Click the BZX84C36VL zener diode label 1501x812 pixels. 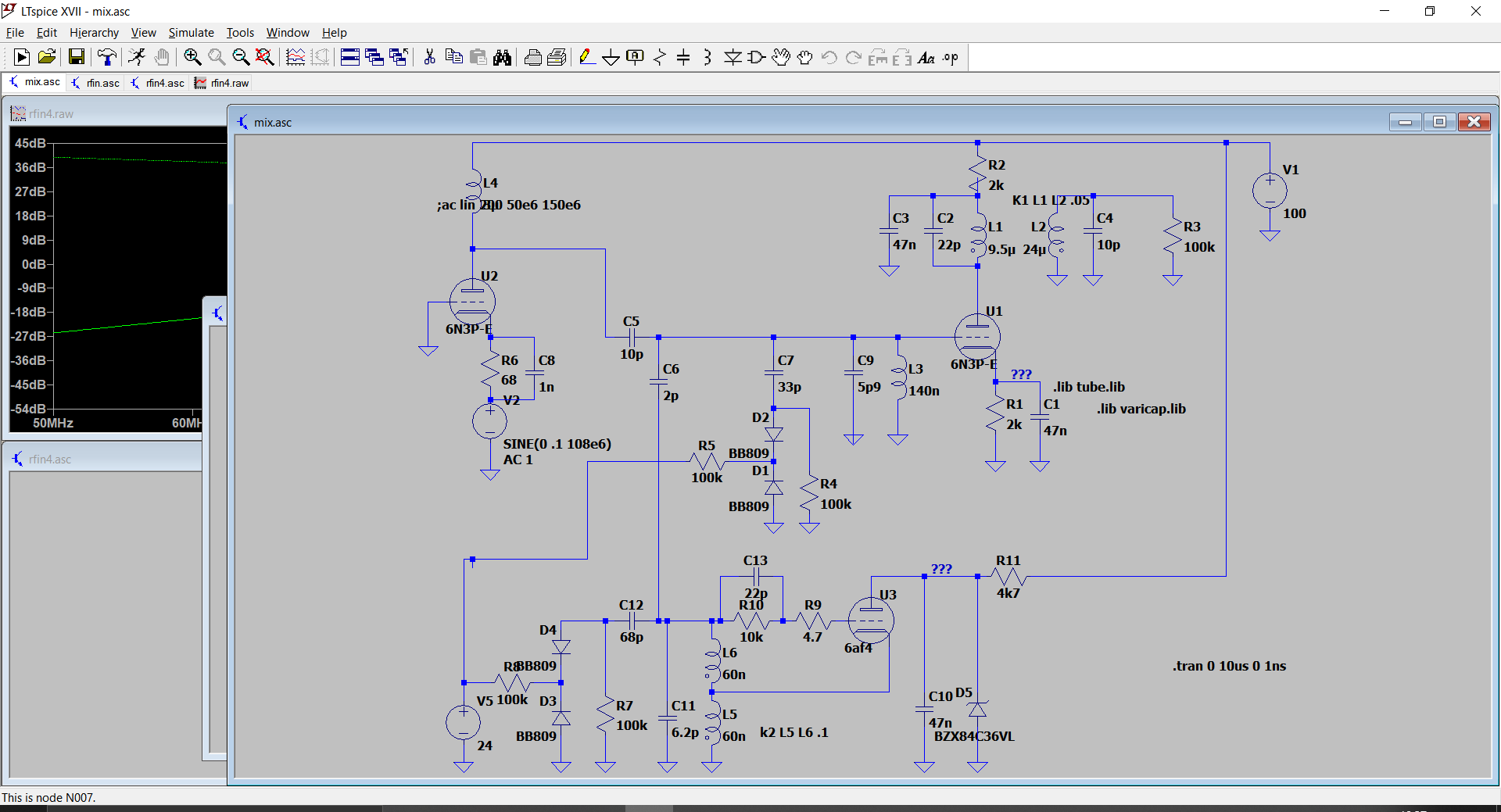(973, 736)
